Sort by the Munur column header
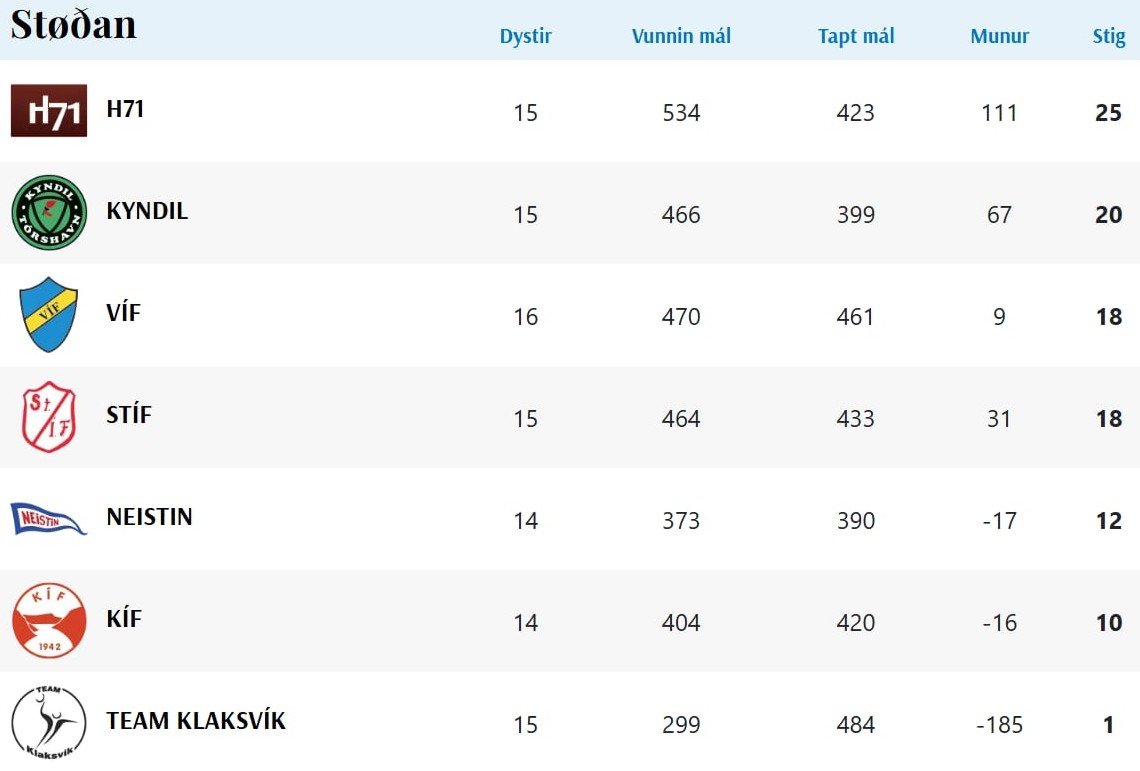The height and width of the screenshot is (771, 1140). tap(1000, 37)
